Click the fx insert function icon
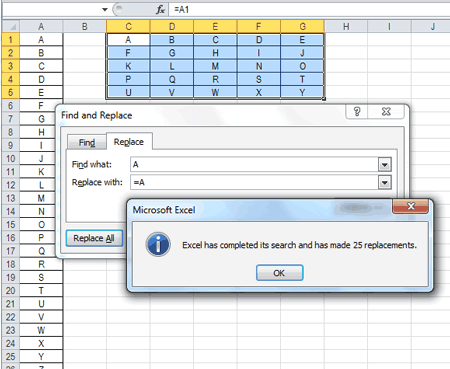Viewport: 450px width, 369px height. (x=160, y=10)
